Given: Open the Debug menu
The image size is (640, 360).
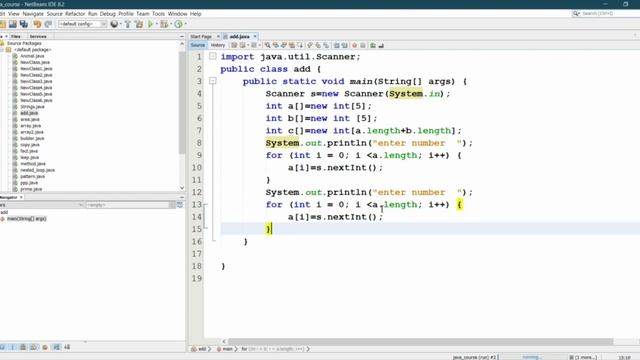Looking at the screenshot, I should 108,13.
